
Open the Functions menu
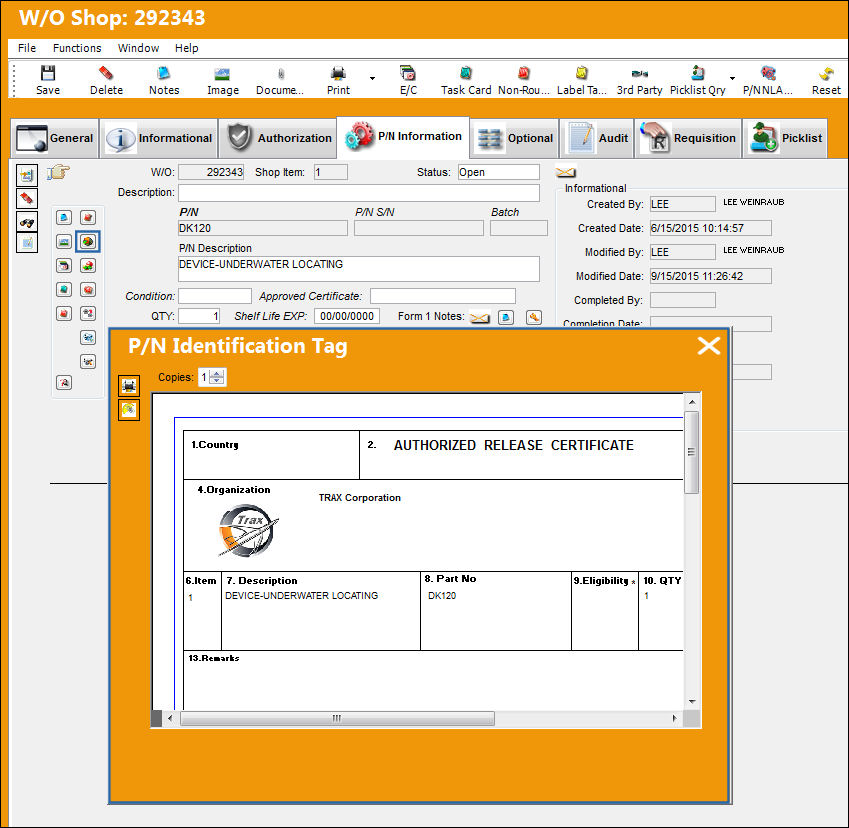click(x=77, y=48)
